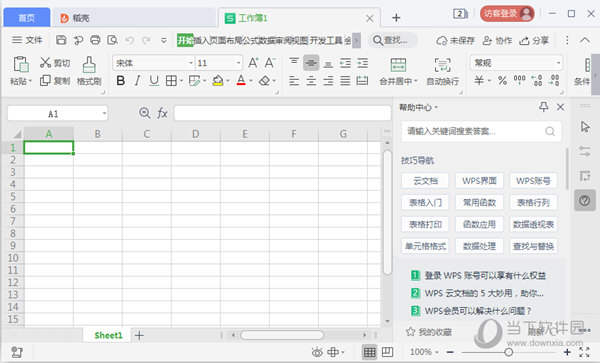The height and width of the screenshot is (363, 600).
Task: Click the Paste clipboard icon
Action: coord(21,64)
